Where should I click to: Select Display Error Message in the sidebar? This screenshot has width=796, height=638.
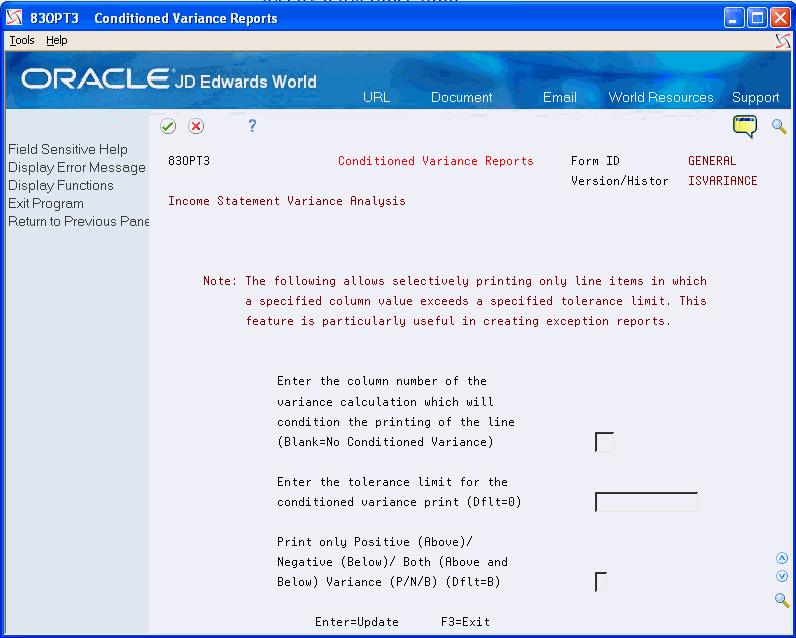coord(77,167)
